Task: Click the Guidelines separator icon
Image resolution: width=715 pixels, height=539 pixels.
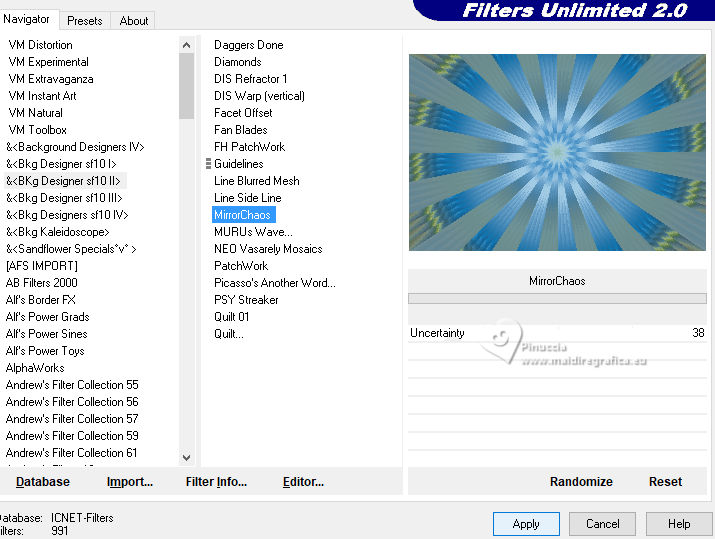Action: [208, 164]
